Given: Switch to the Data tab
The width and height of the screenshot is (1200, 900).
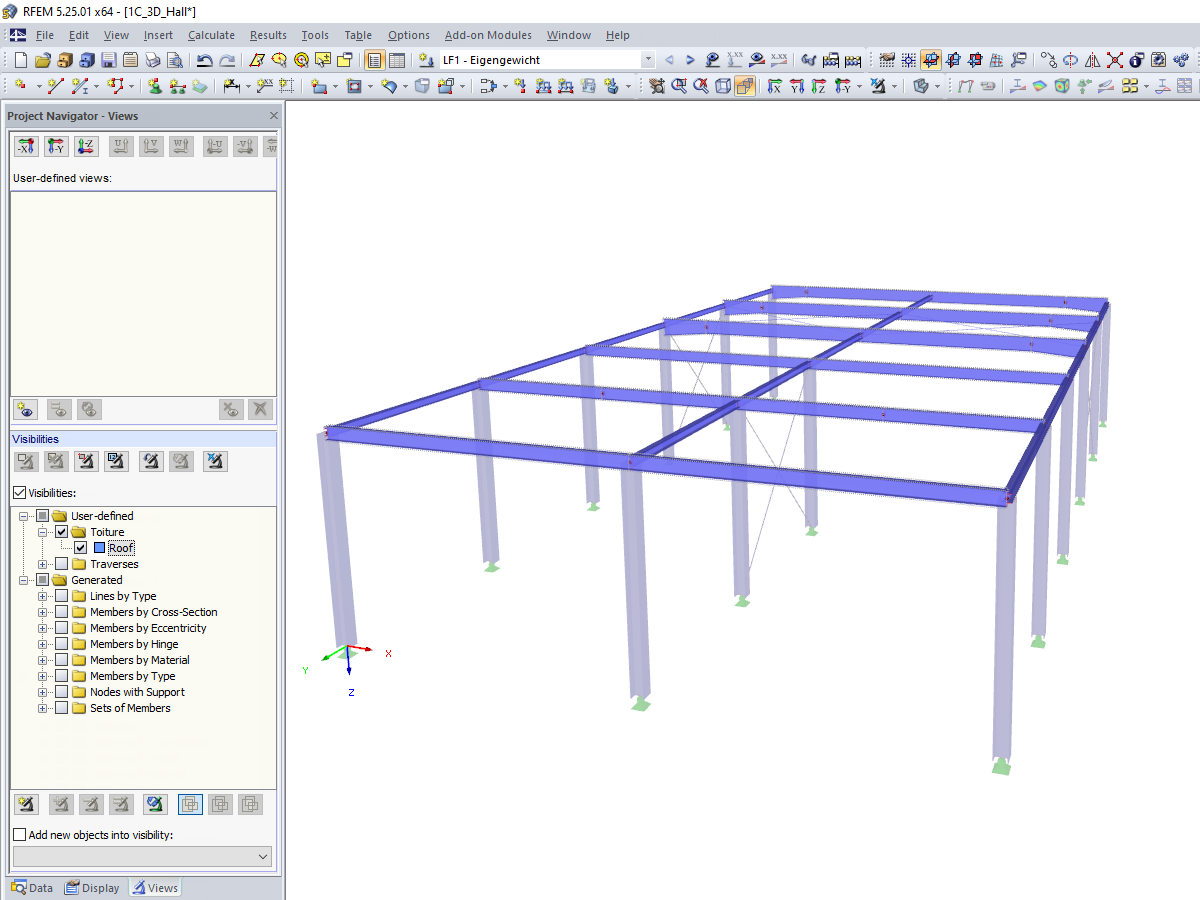Looking at the screenshot, I should coord(33,888).
